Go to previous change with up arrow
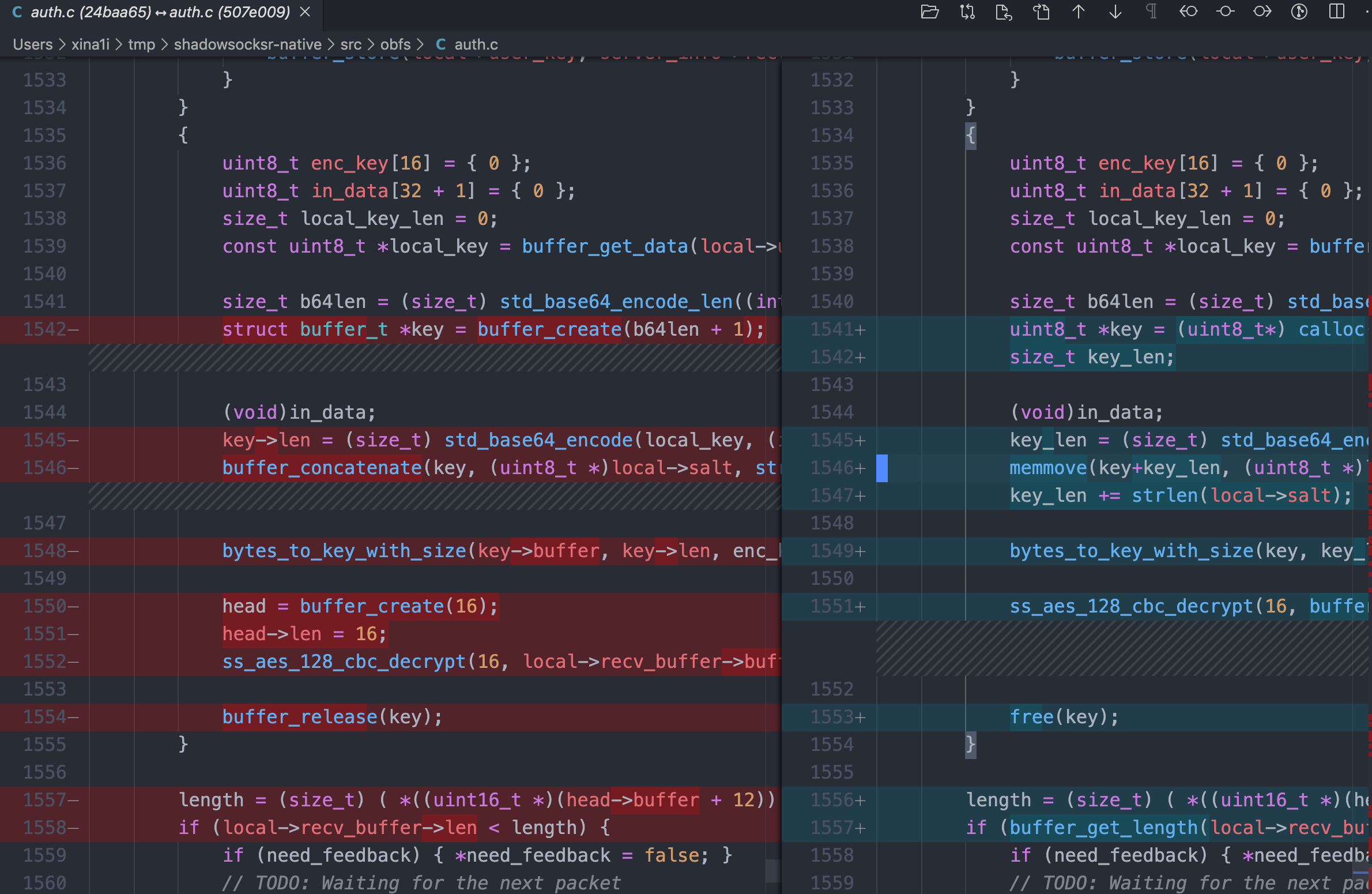1372x894 pixels. coord(1078,12)
